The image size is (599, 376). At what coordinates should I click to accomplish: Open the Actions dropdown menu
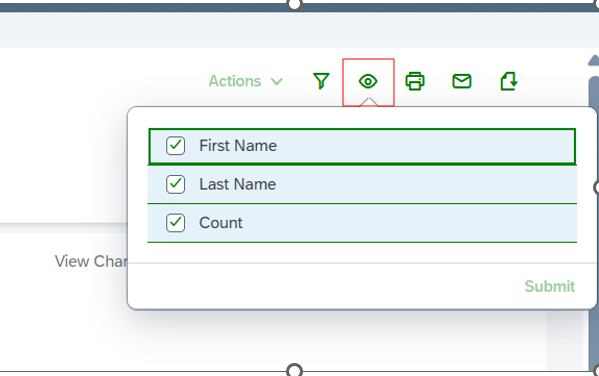point(246,81)
